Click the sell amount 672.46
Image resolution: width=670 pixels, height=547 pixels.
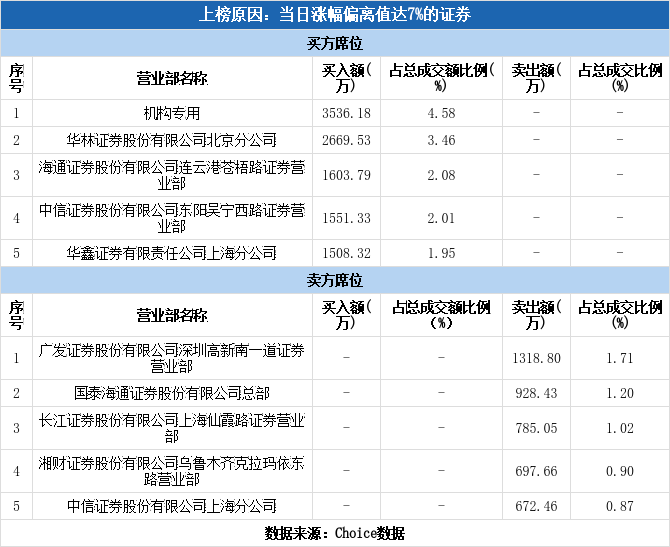coord(536,506)
